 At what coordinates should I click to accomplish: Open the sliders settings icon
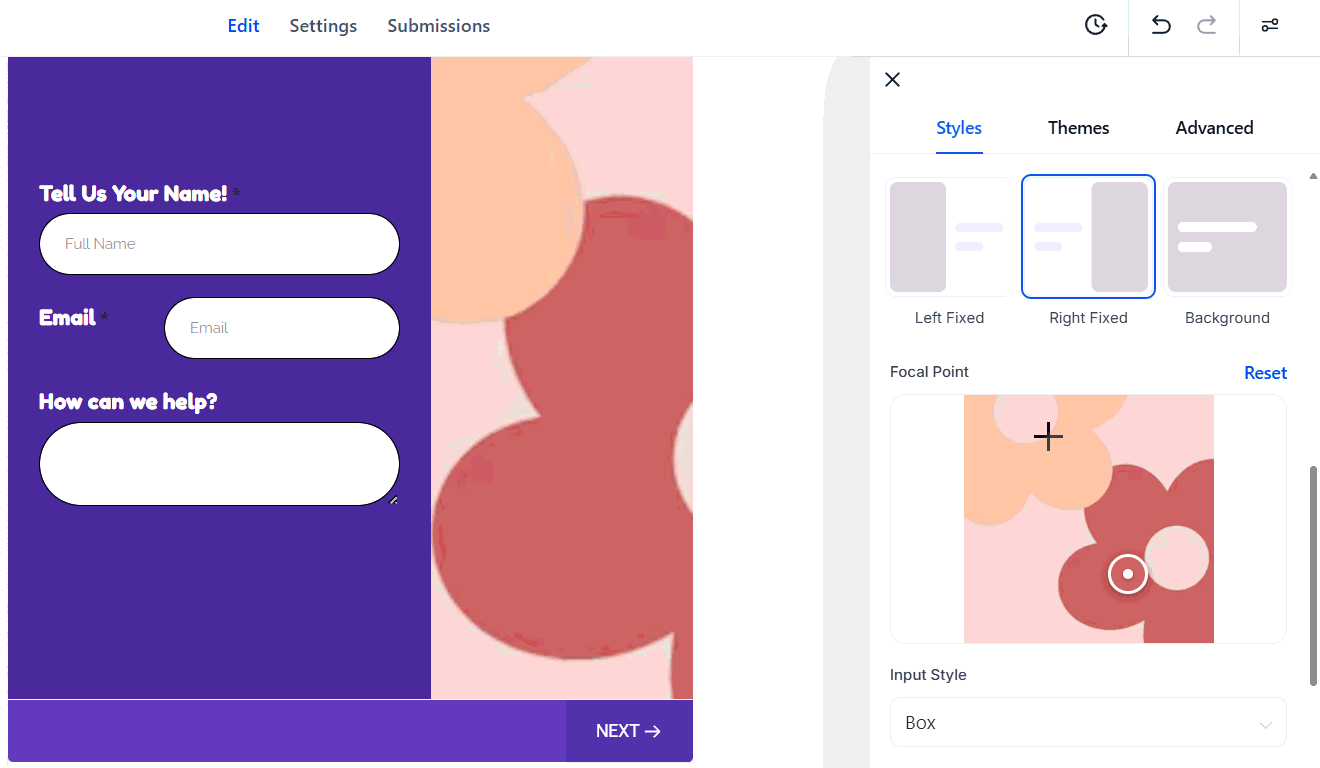(x=1270, y=25)
